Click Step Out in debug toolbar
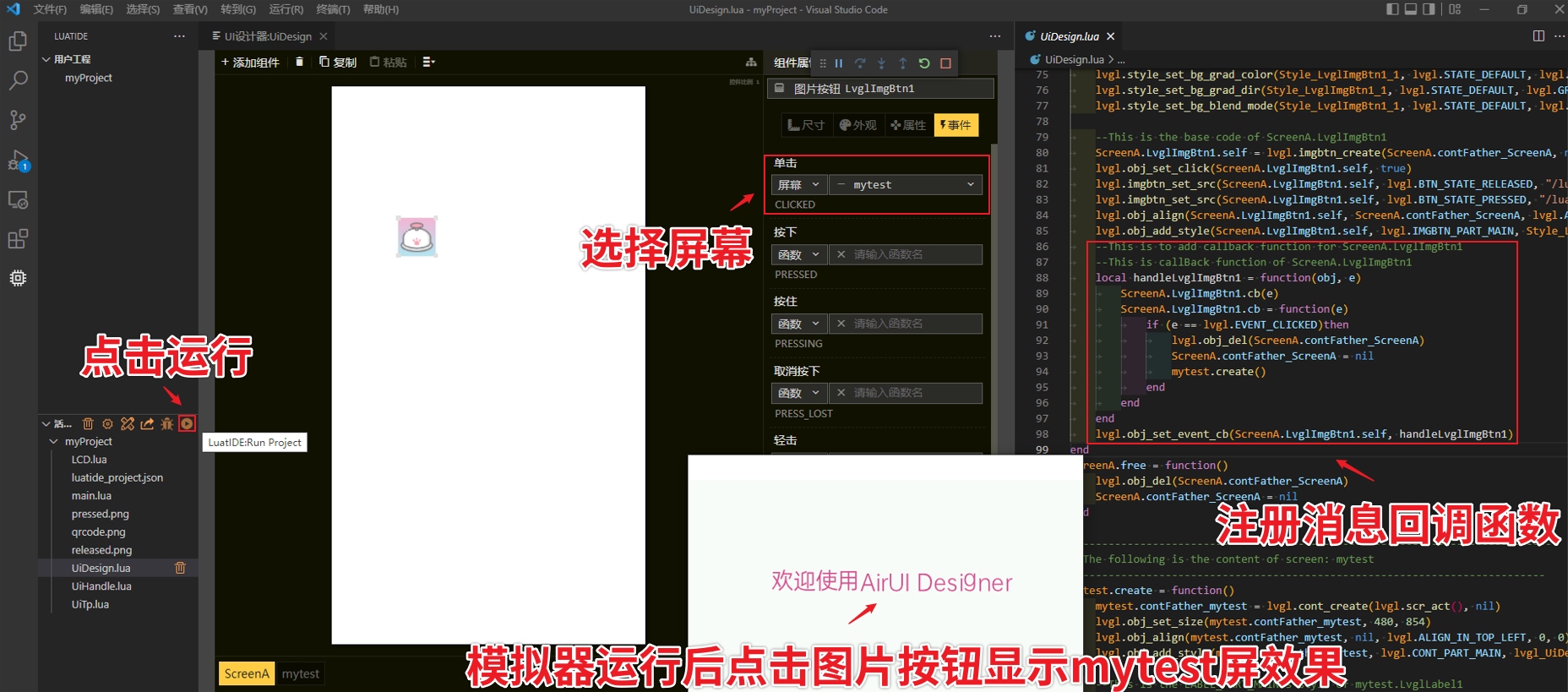 pos(902,63)
